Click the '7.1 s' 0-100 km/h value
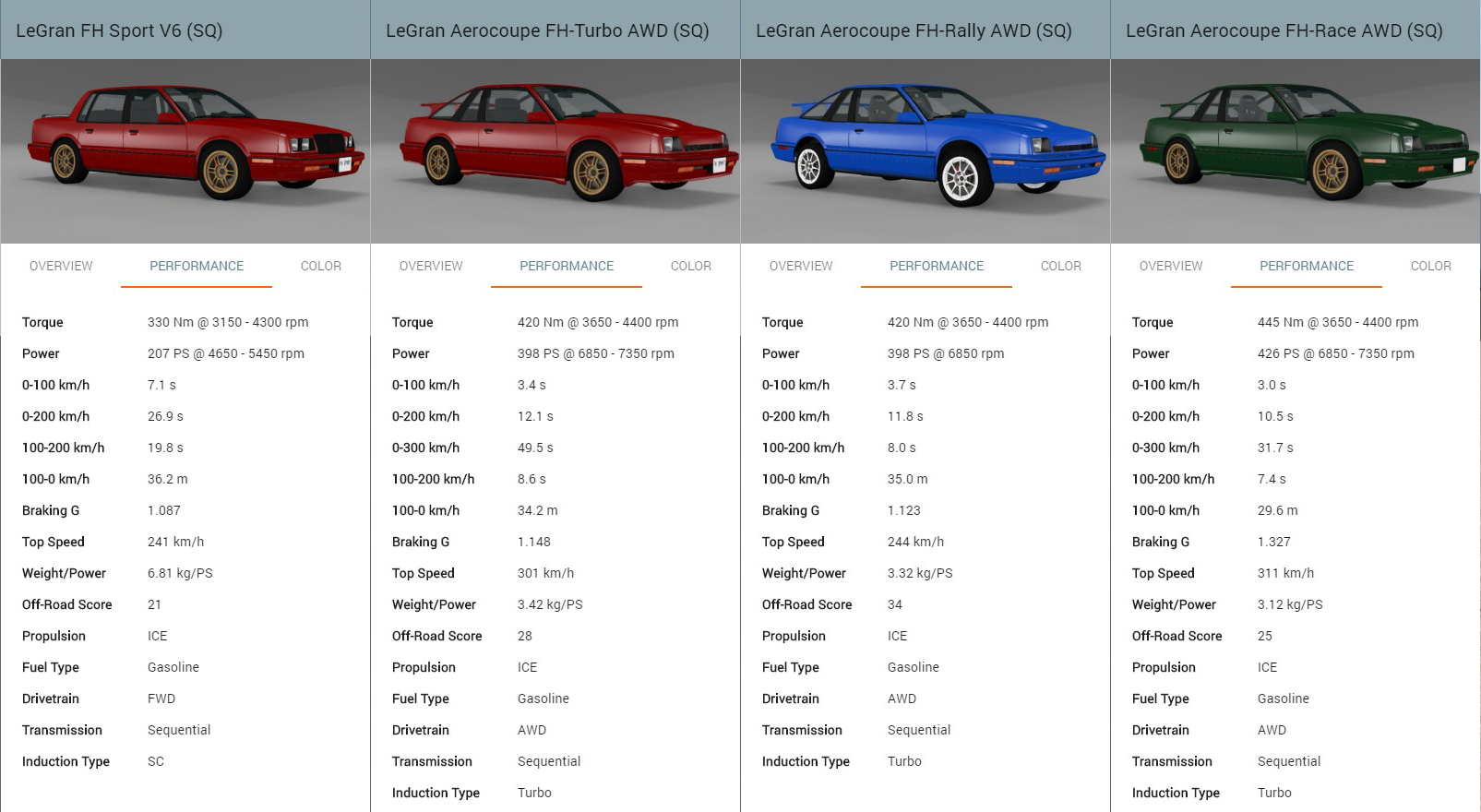 161,385
